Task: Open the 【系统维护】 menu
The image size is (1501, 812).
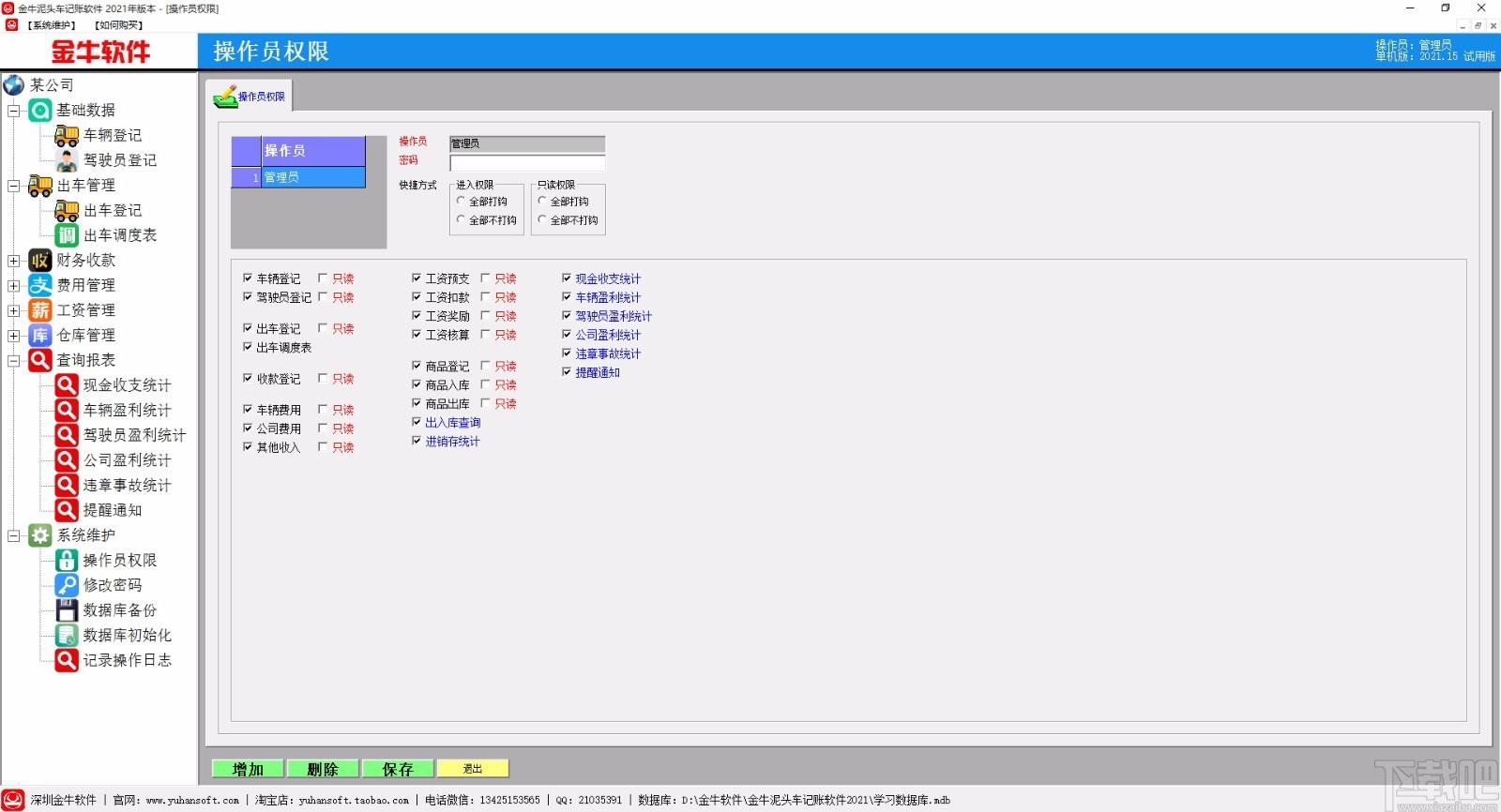Action: pyautogui.click(x=51, y=25)
